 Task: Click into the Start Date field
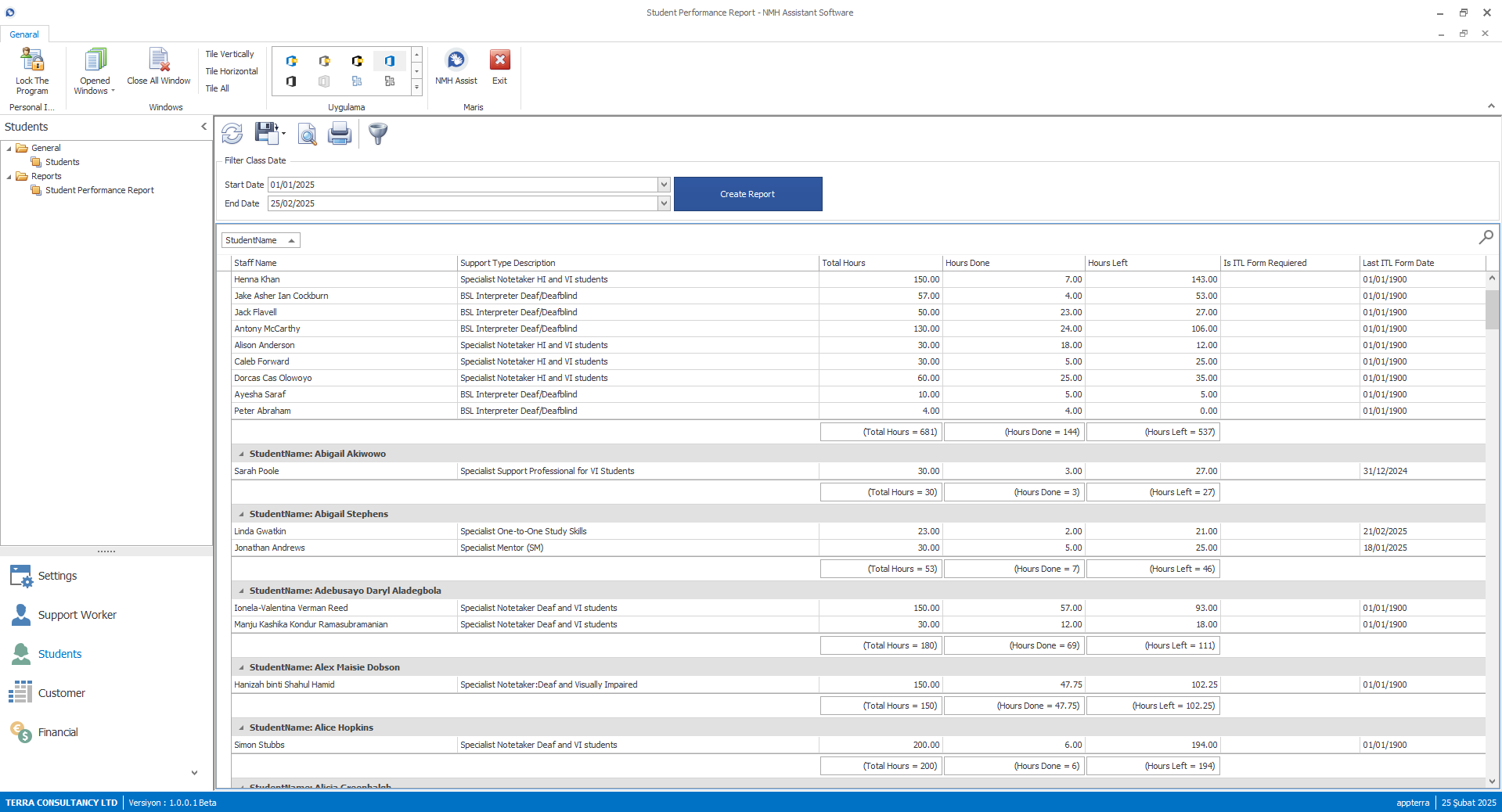(x=463, y=185)
